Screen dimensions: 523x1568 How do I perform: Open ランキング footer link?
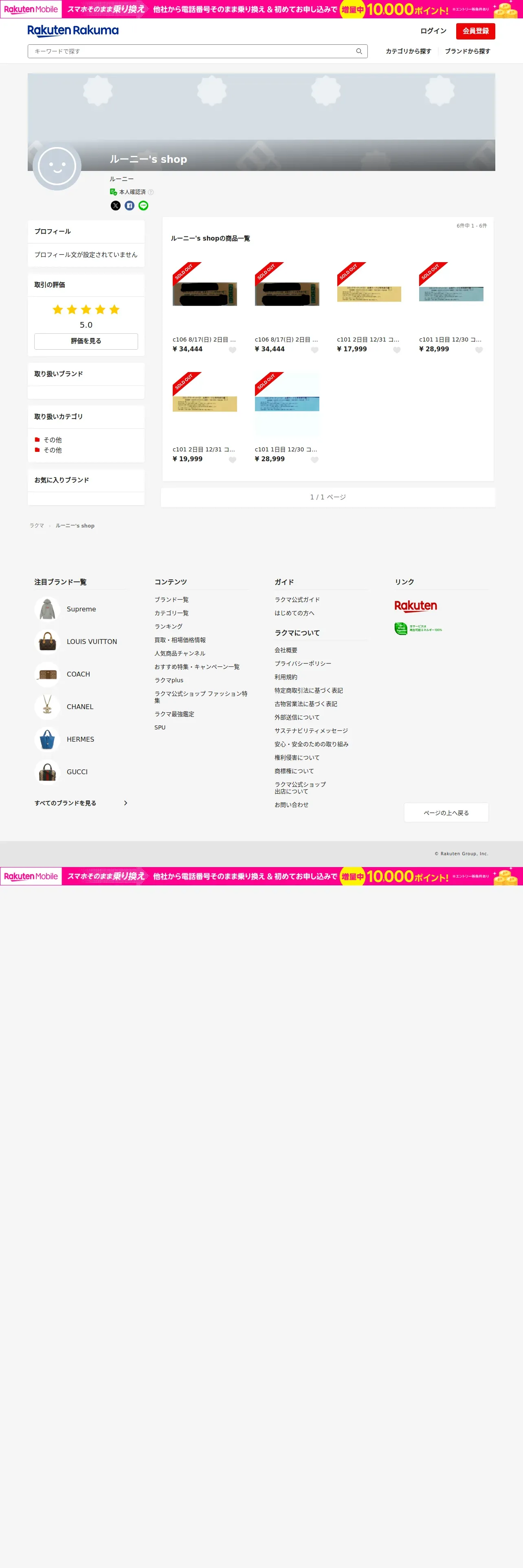[x=169, y=626]
